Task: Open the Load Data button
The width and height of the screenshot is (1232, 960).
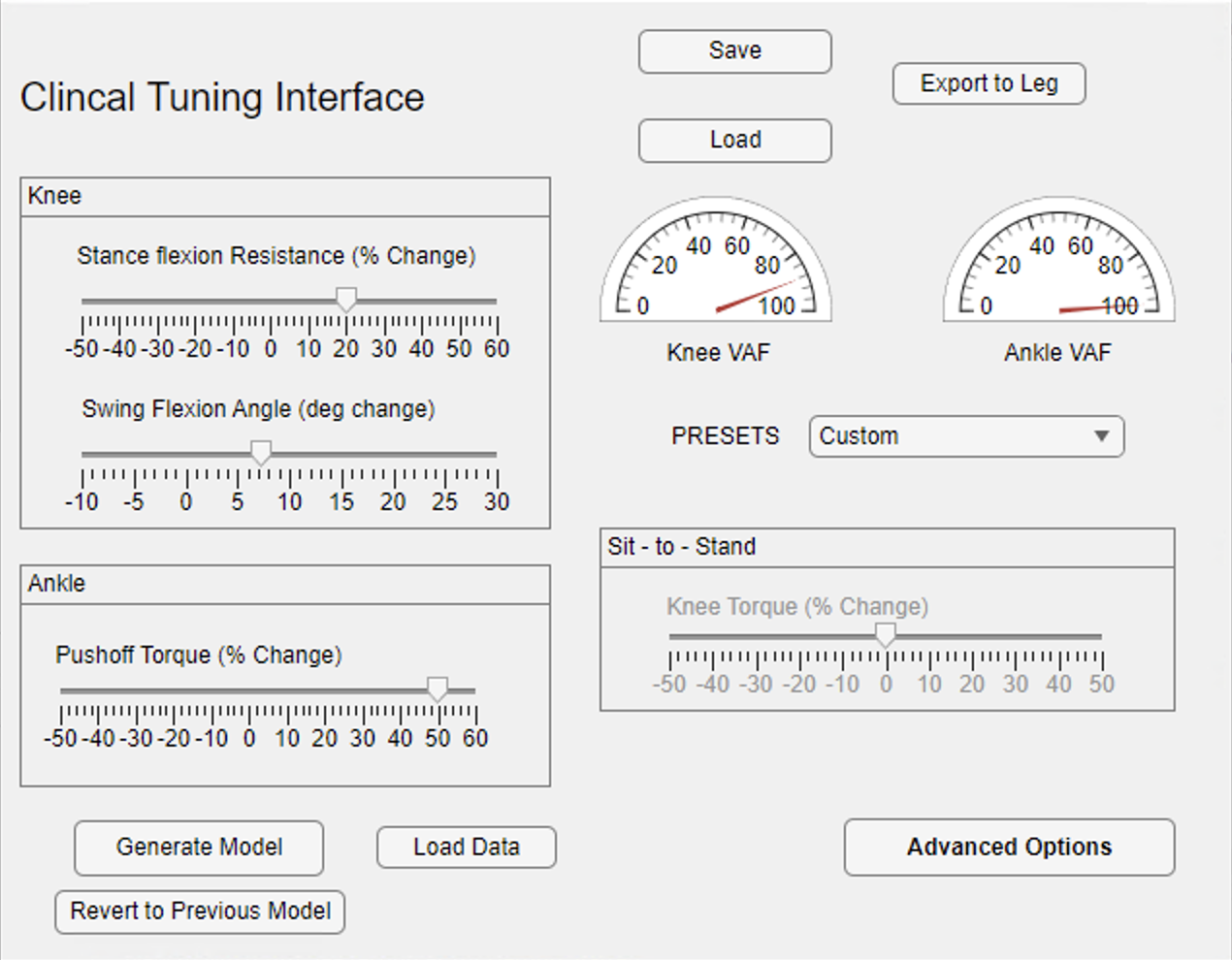Action: pyautogui.click(x=466, y=848)
